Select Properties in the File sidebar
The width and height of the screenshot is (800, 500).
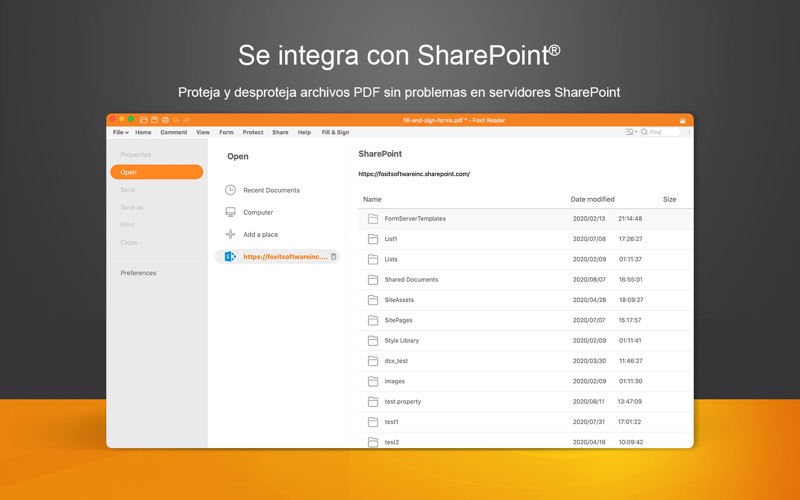click(x=136, y=155)
